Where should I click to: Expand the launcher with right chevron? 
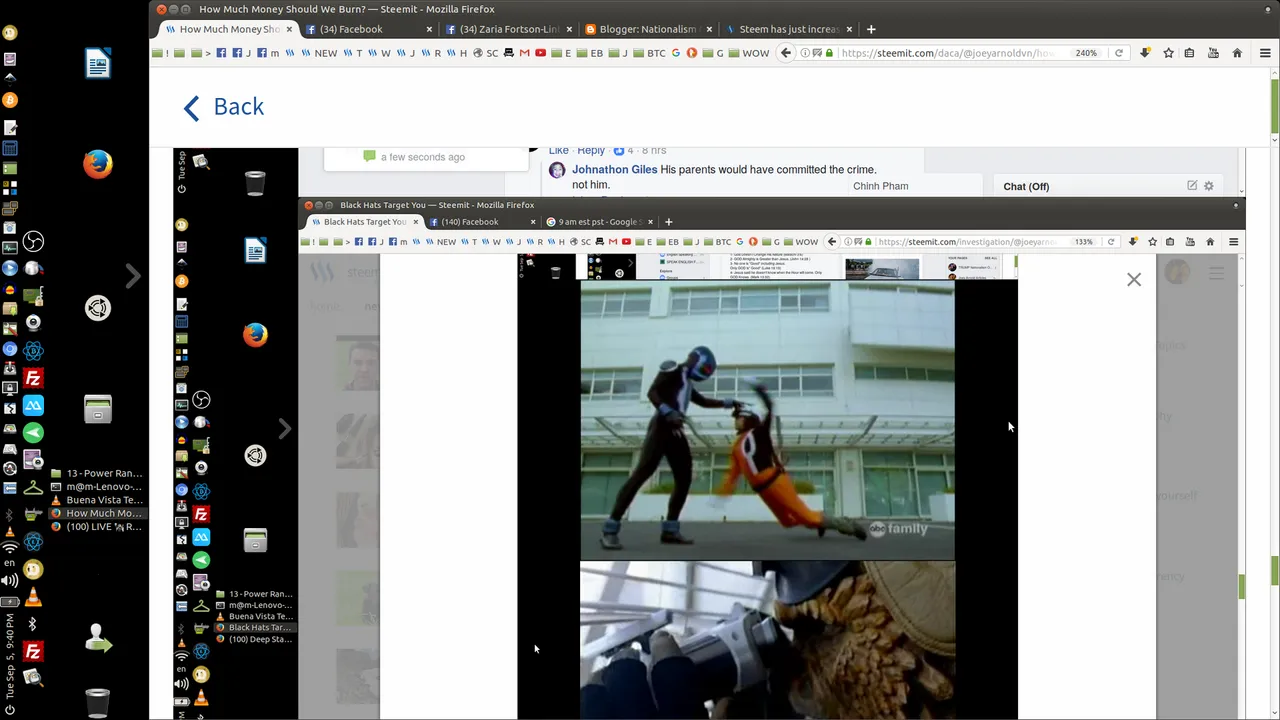132,276
